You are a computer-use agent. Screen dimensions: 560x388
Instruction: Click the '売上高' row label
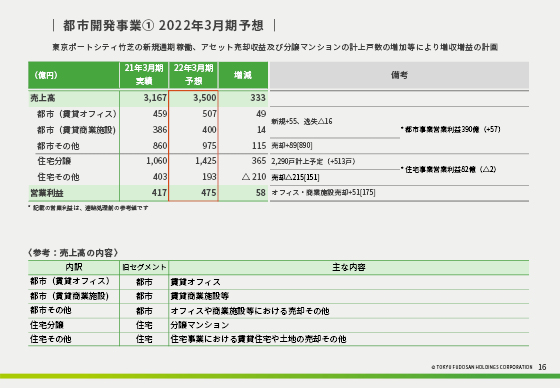click(x=43, y=98)
